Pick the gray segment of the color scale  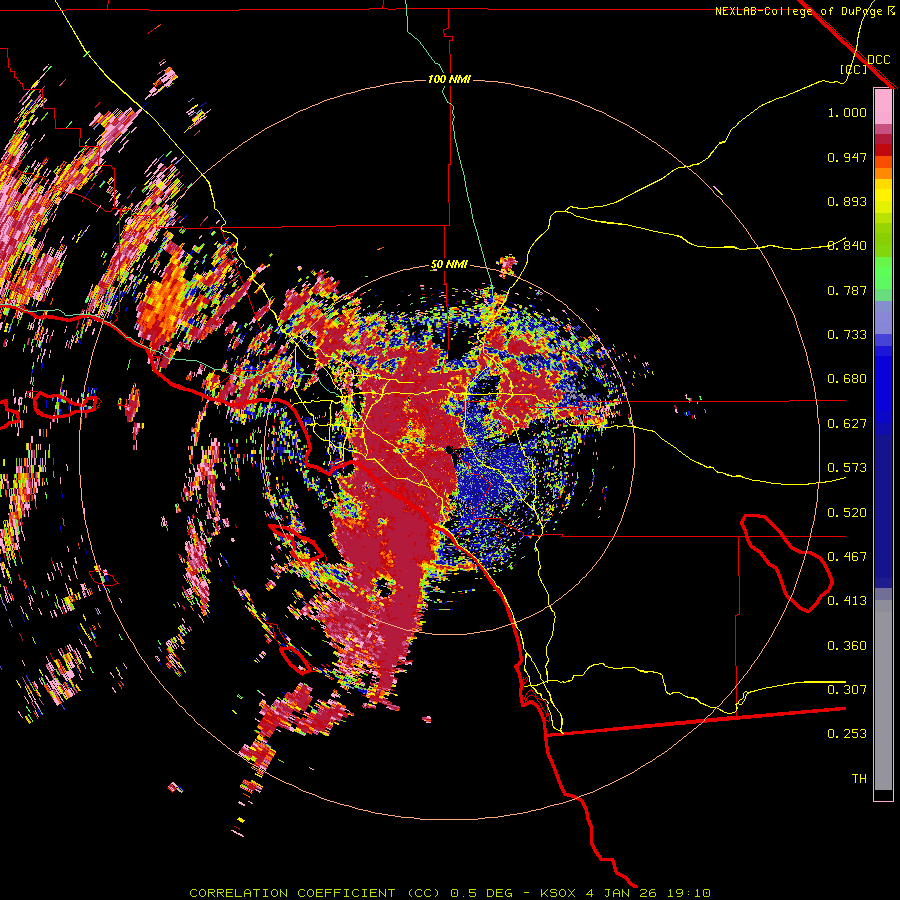point(883,695)
